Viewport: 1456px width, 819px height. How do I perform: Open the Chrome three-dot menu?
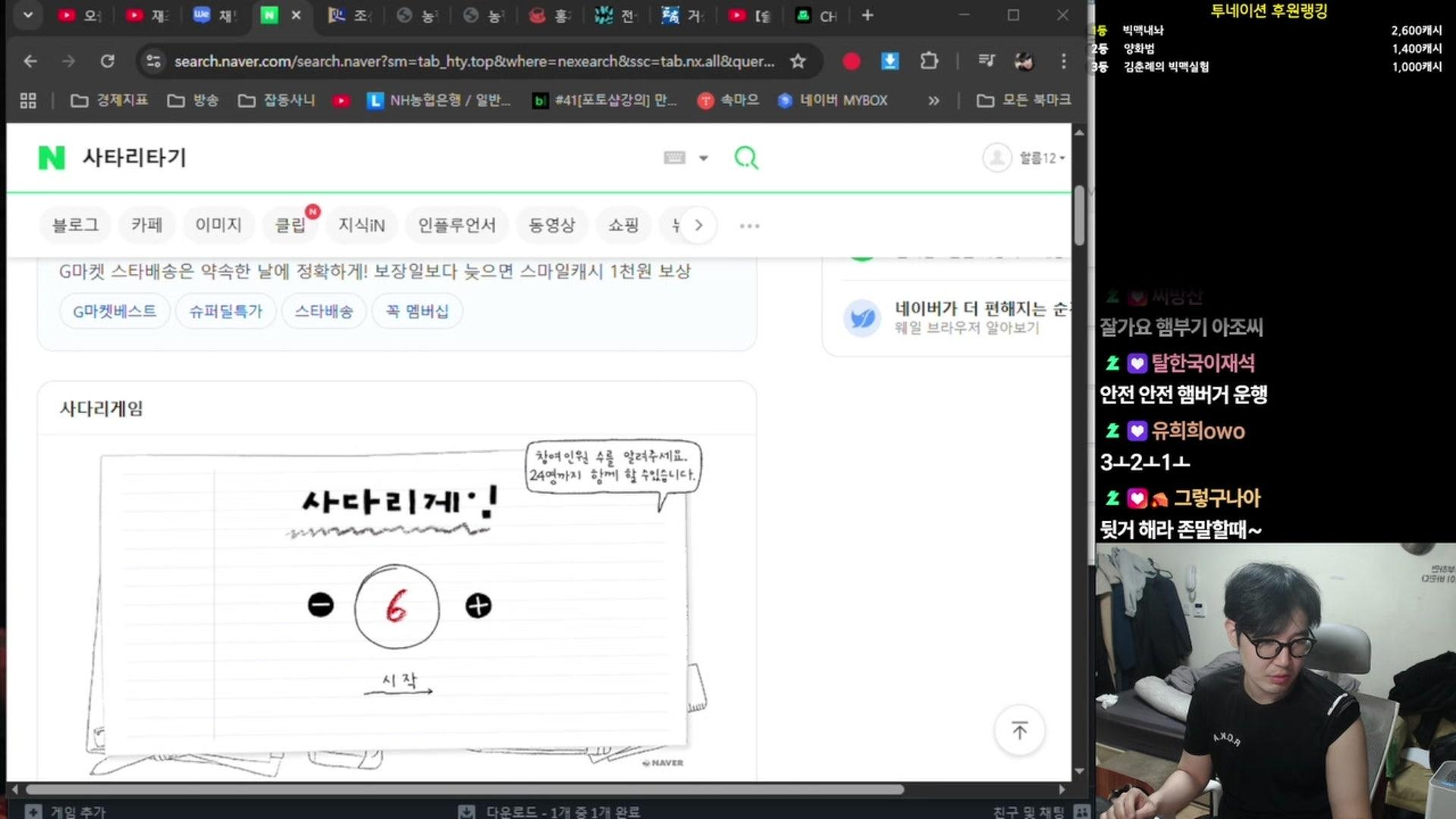click(x=1065, y=61)
